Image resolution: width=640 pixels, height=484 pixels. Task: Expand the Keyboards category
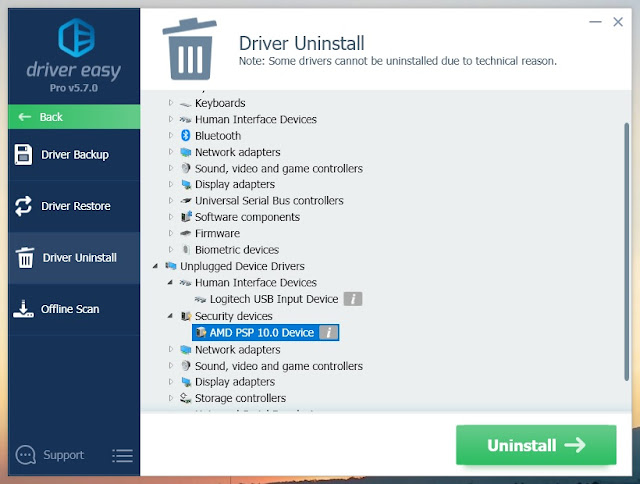[171, 103]
